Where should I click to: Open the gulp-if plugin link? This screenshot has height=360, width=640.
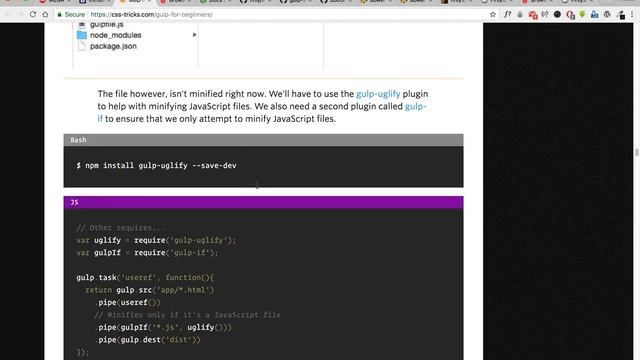(415, 106)
